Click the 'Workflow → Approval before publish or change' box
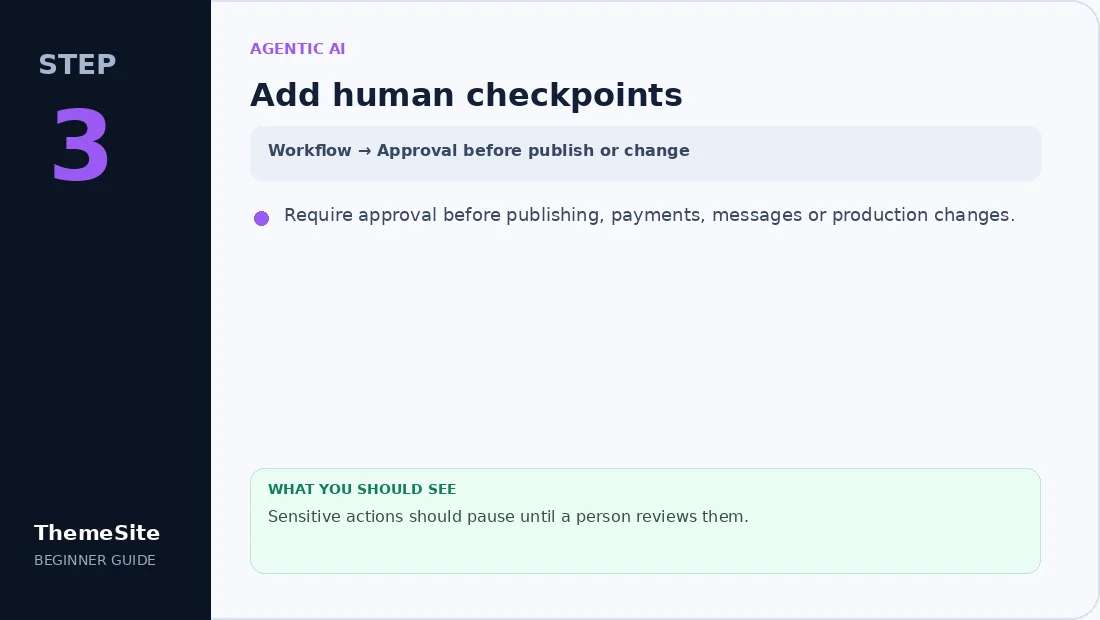Viewport: 1100px width, 620px height. pos(645,154)
